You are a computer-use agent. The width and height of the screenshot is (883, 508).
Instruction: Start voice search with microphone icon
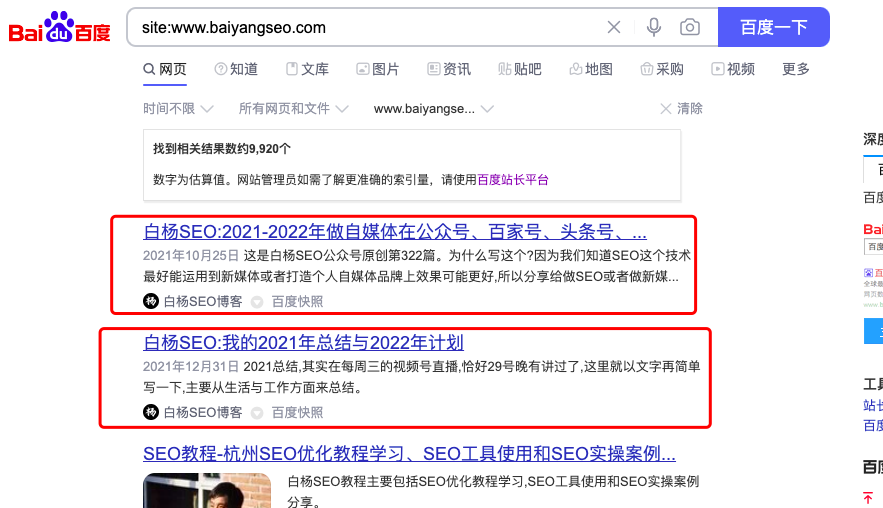654,27
